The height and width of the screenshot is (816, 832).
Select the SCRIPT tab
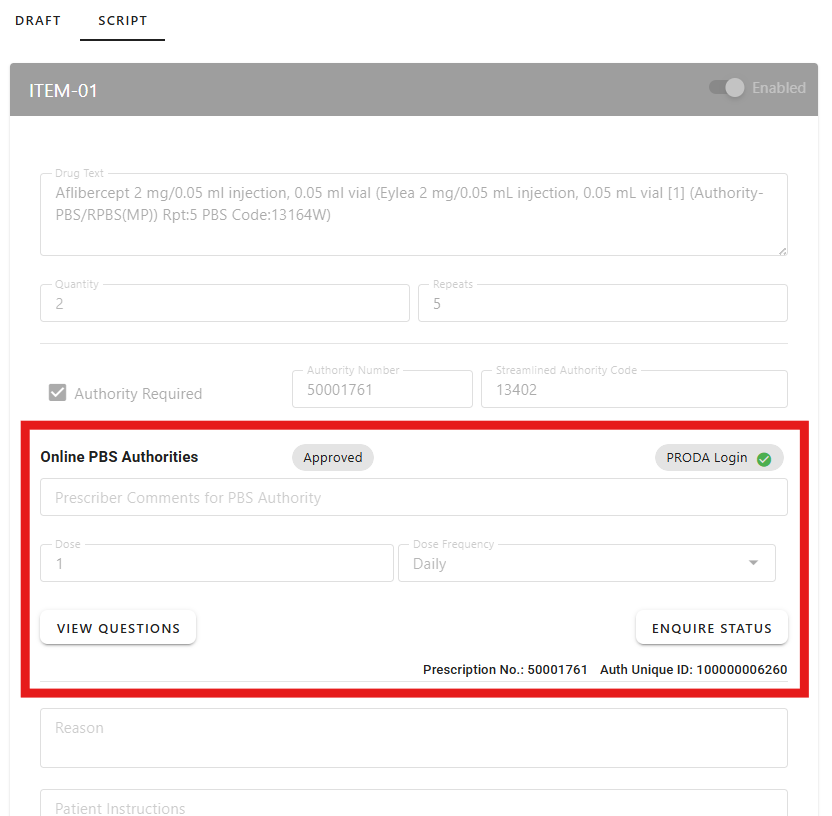click(122, 21)
